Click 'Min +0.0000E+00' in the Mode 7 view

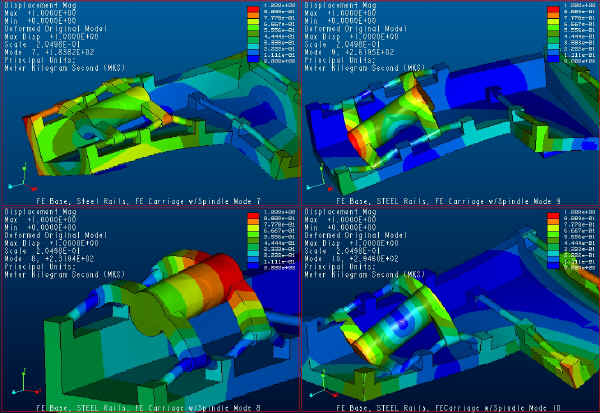pyautogui.click(x=40, y=21)
